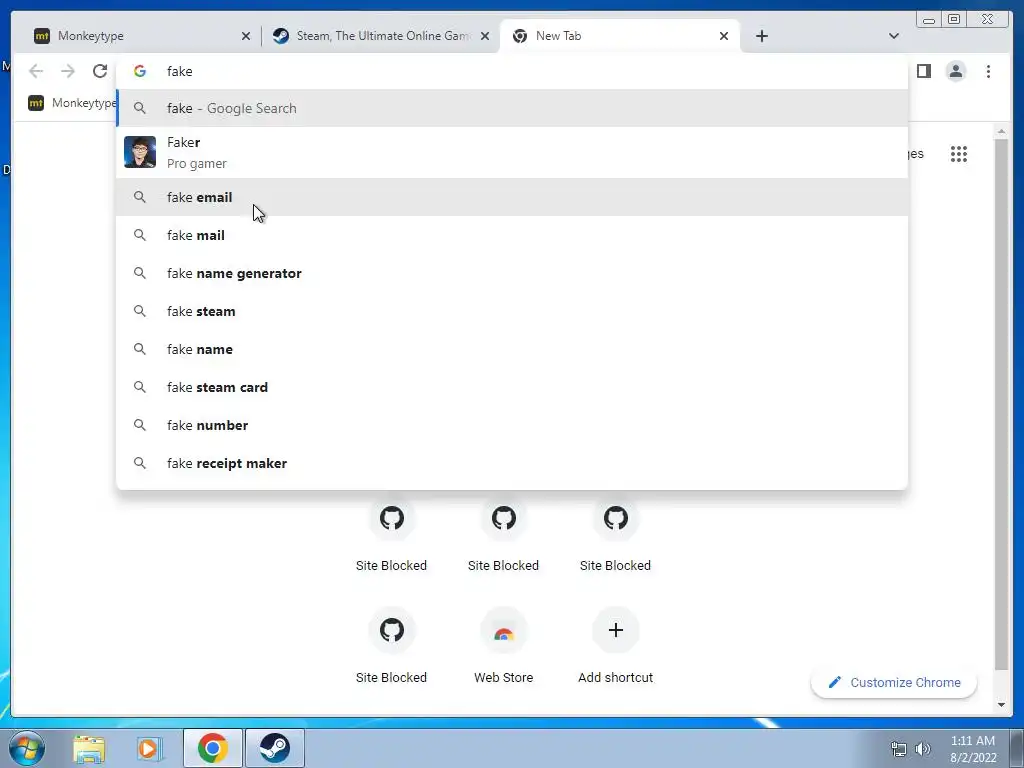Toggle the Chrome side panel icon

pos(923,71)
